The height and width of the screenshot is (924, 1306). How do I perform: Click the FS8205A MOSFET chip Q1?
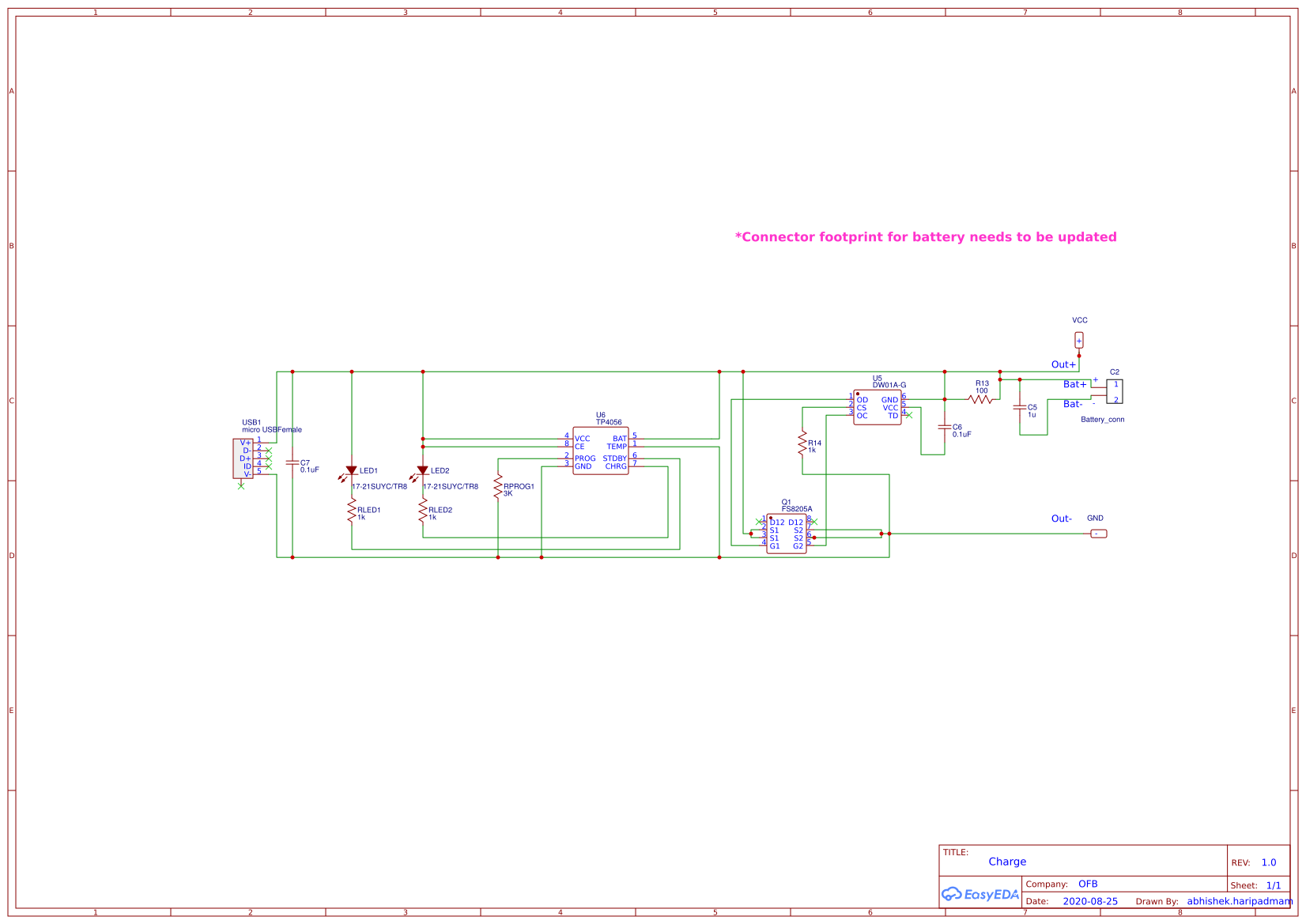point(786,534)
